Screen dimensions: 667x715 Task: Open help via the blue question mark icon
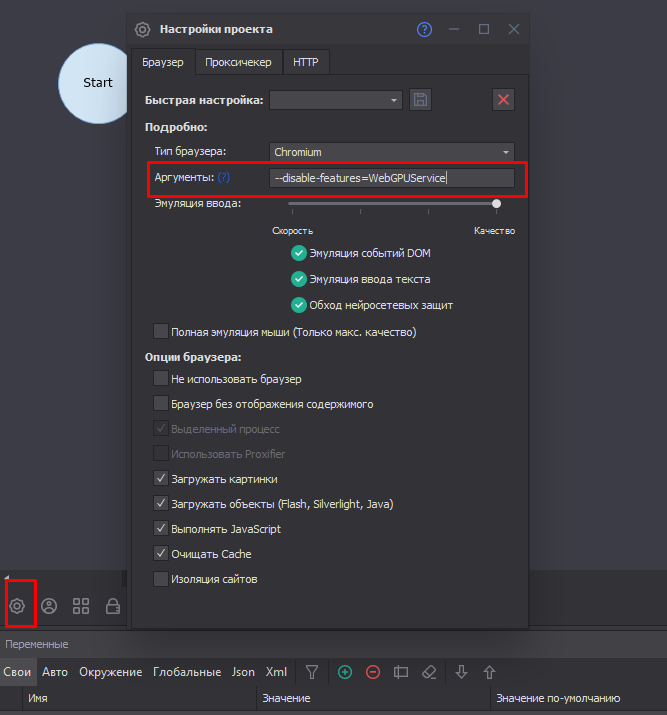(424, 30)
